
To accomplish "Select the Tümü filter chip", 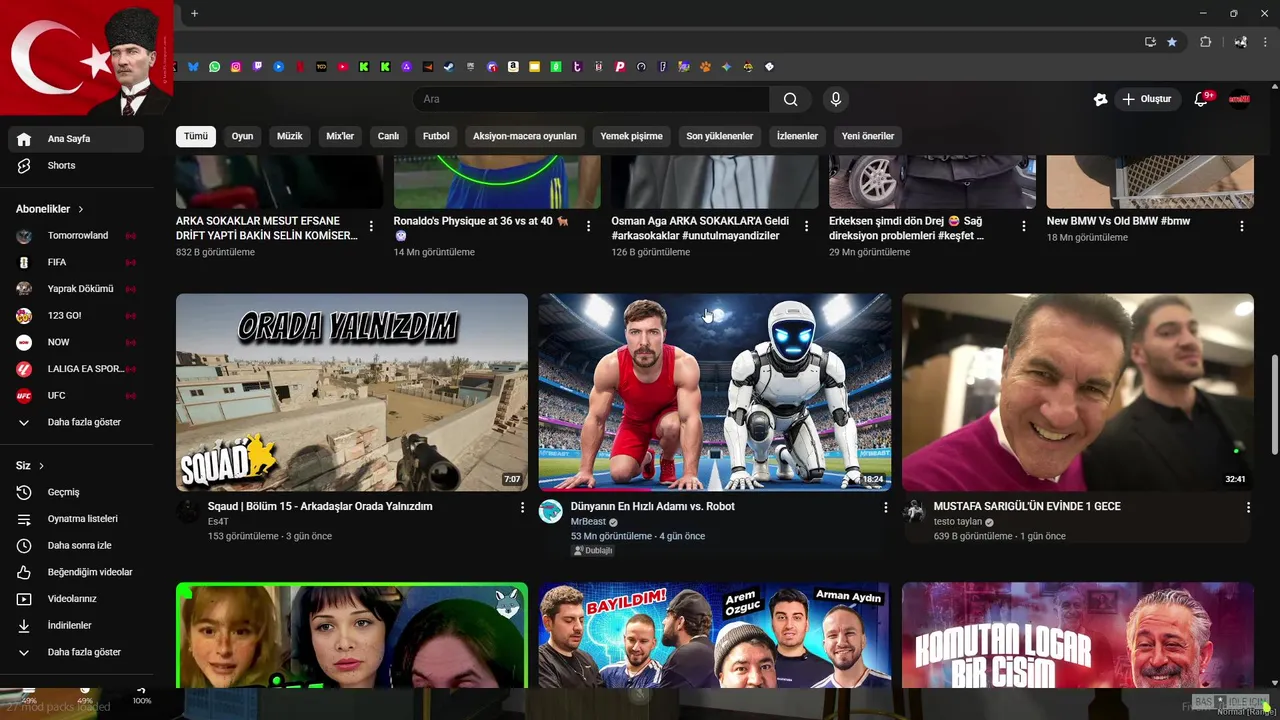I will click(196, 136).
